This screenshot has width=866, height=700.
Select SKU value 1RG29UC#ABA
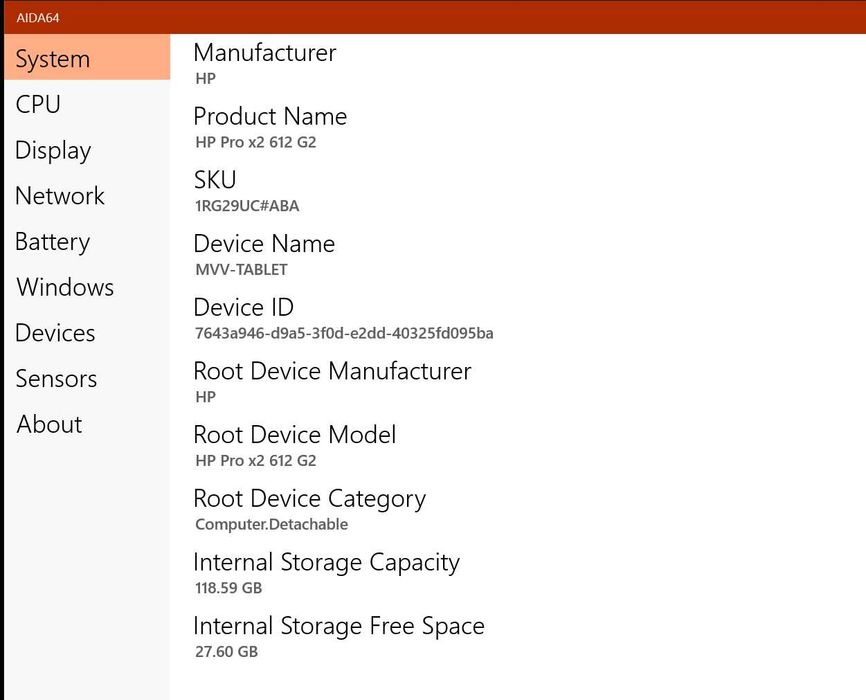[x=247, y=206]
